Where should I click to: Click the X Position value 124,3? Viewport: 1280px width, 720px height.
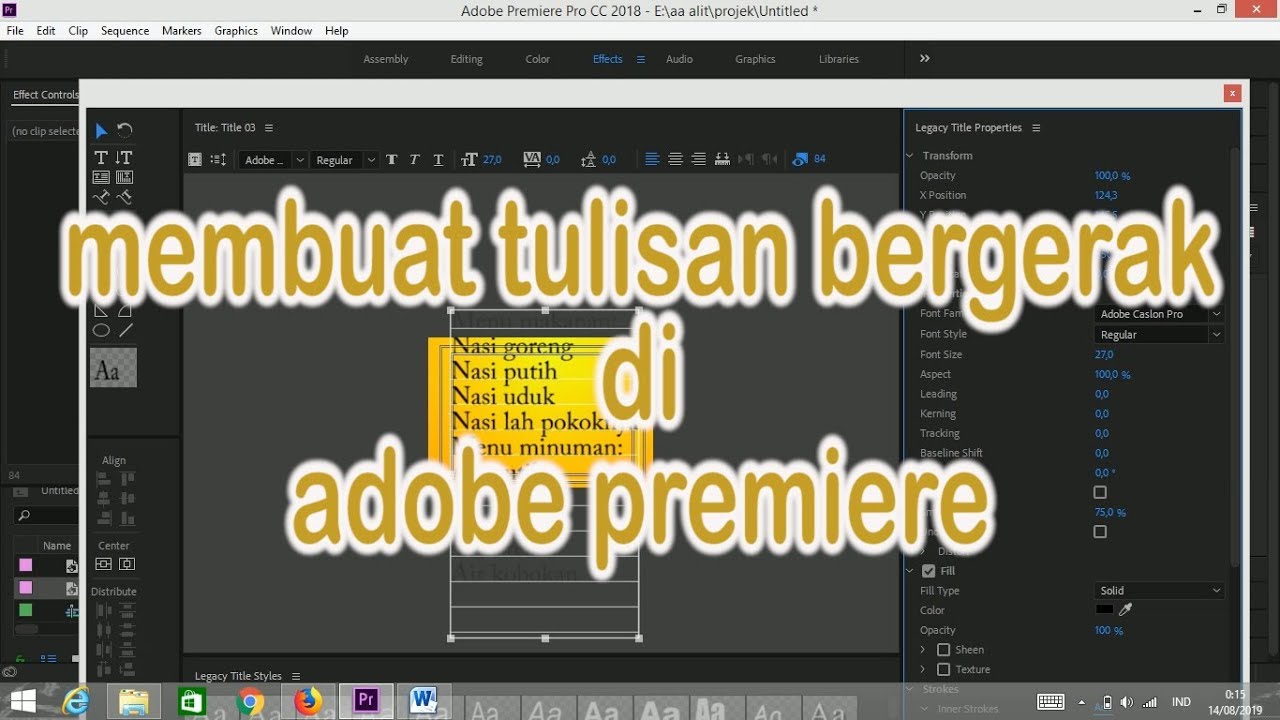(x=1106, y=195)
